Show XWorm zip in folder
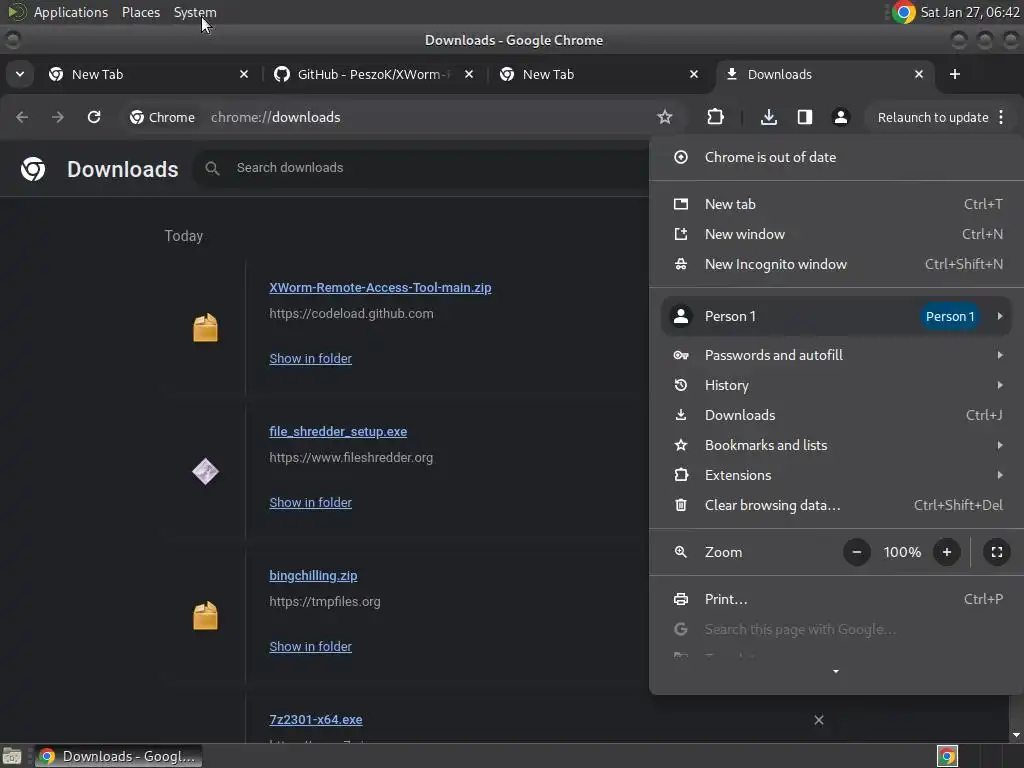This screenshot has height=768, width=1024. (x=311, y=359)
